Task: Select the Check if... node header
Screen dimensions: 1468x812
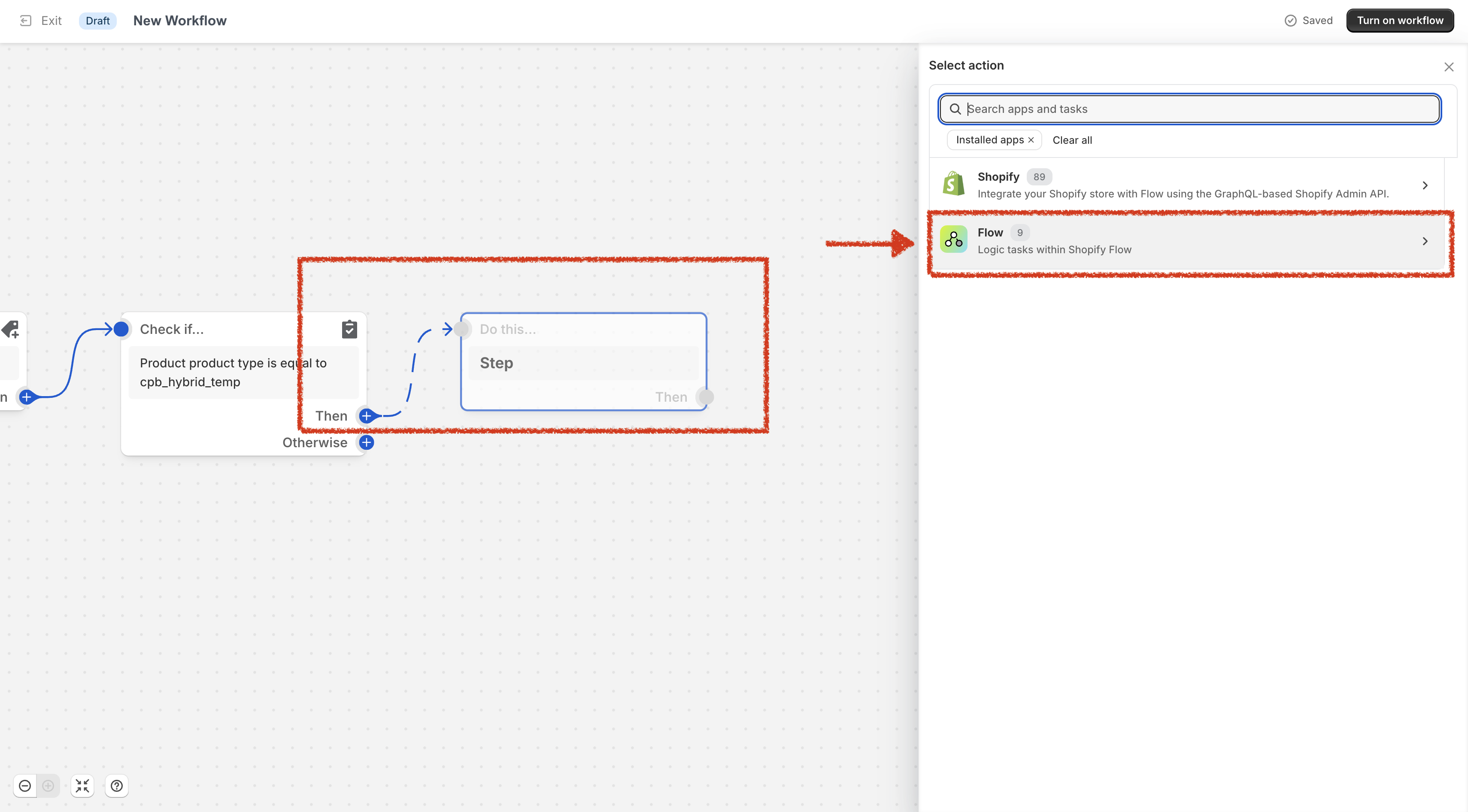Action: 172,329
